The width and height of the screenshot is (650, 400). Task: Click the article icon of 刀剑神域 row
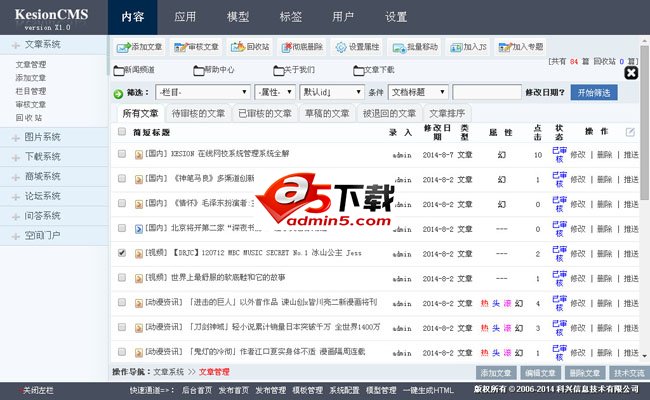pos(139,328)
